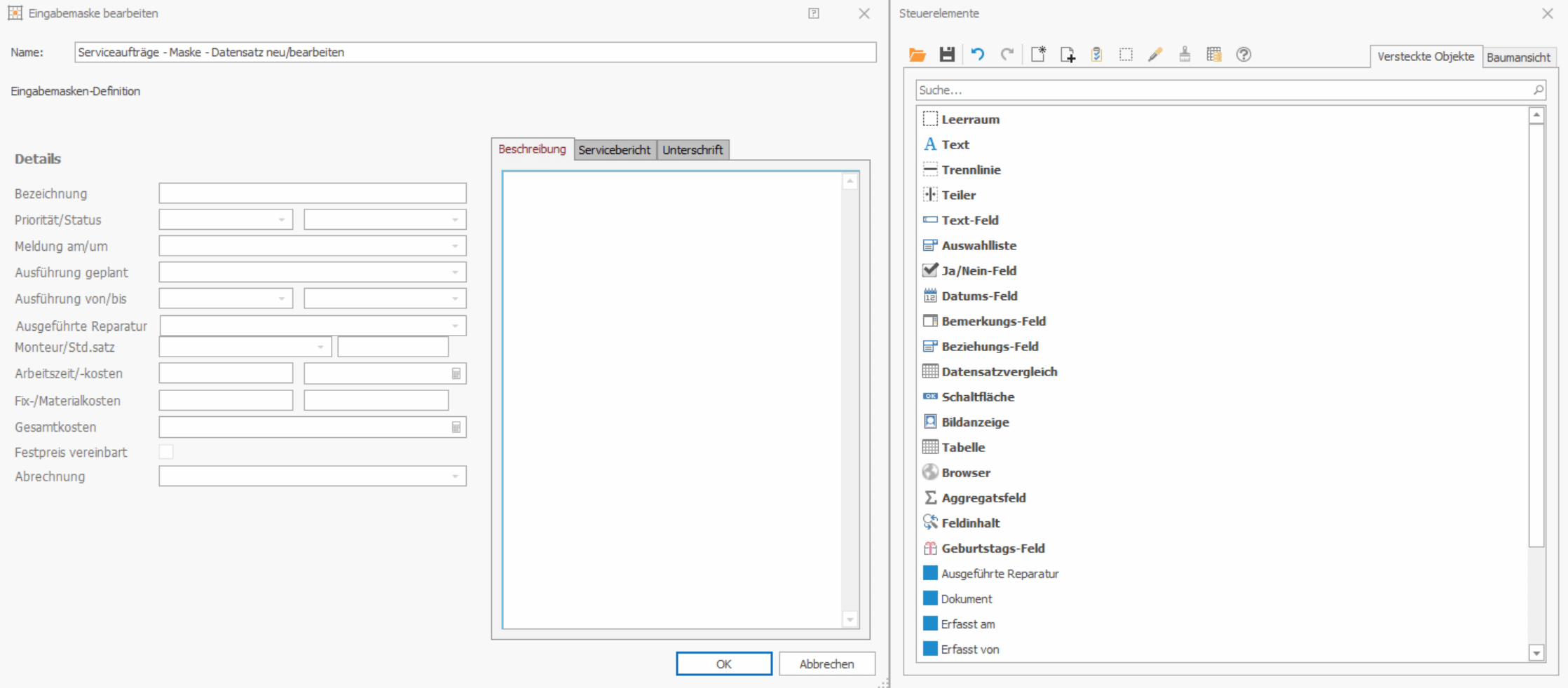The height and width of the screenshot is (688, 1568).
Task: Click the eyedropper toolbar icon
Action: (x=1155, y=55)
